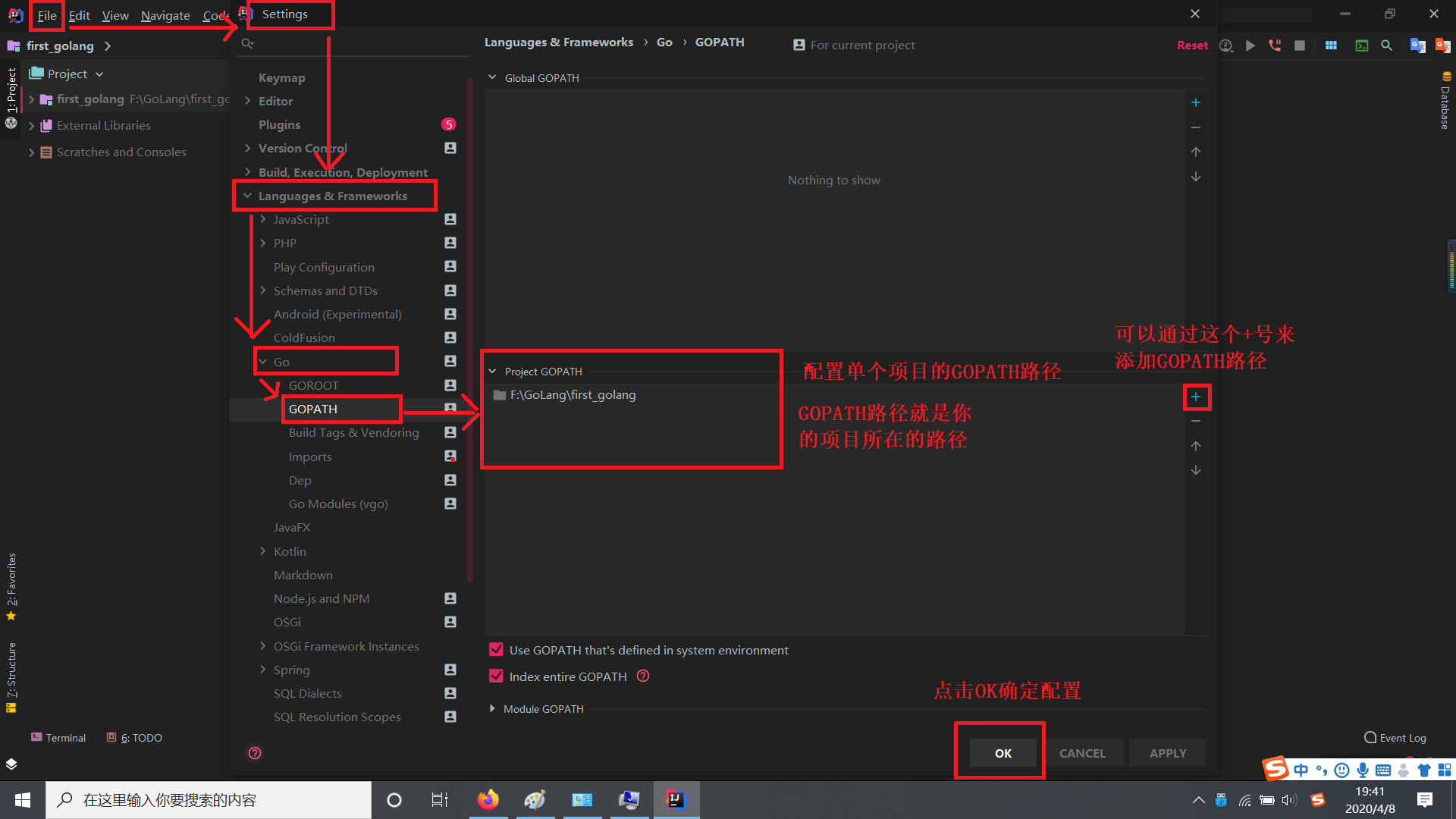The image size is (1456, 819).
Task: Expand the Spring settings node
Action: click(263, 670)
